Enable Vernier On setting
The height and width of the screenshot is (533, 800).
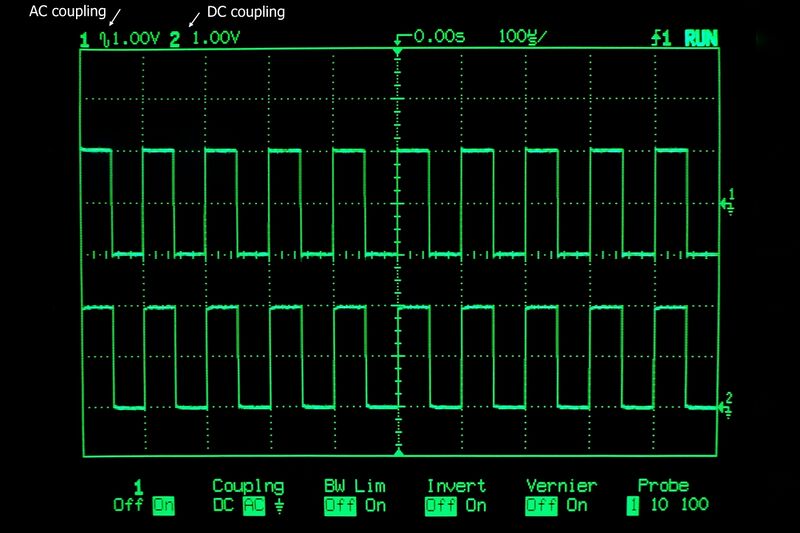pyautogui.click(x=577, y=505)
